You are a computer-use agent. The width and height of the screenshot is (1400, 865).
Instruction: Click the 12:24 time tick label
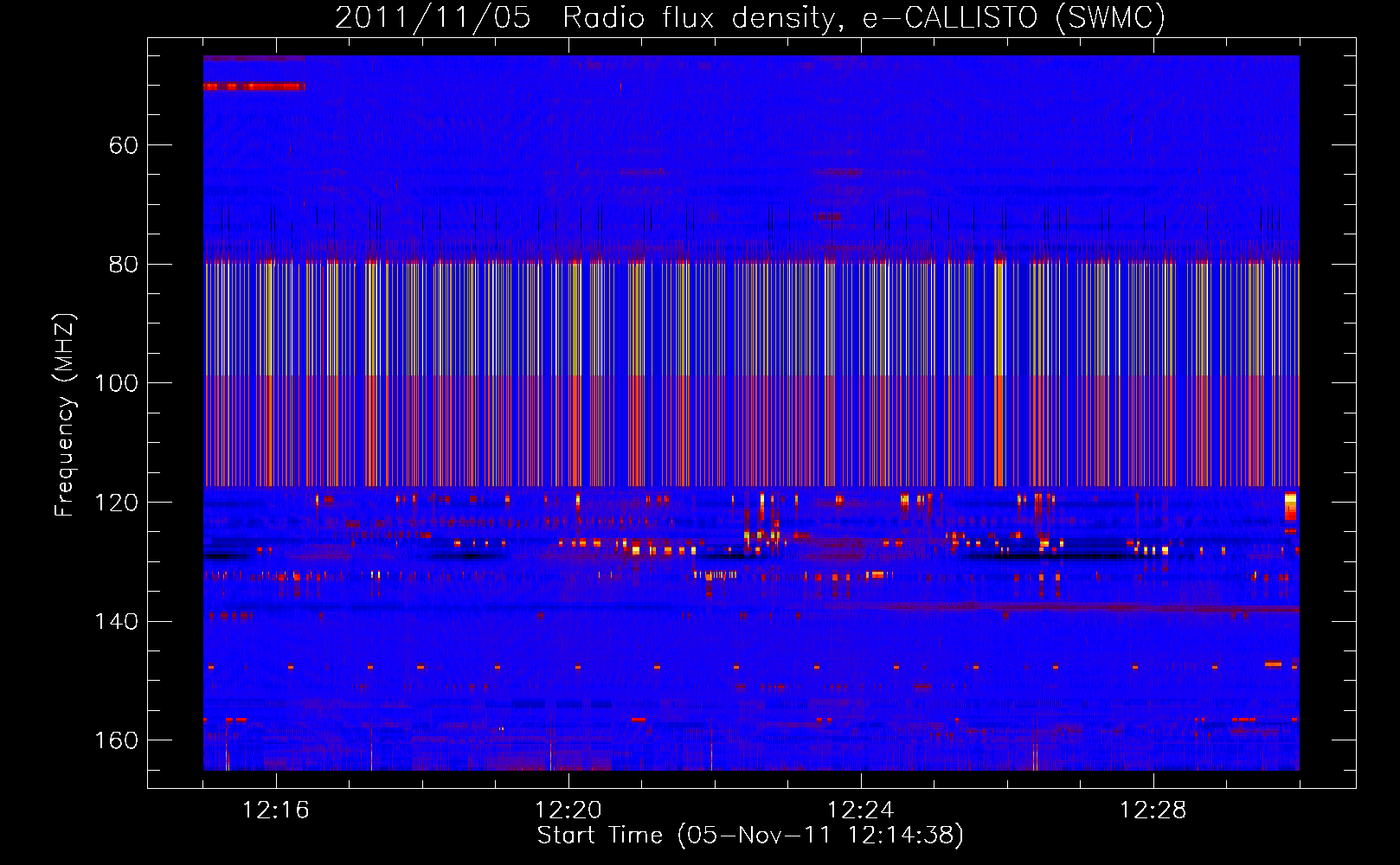point(861,811)
